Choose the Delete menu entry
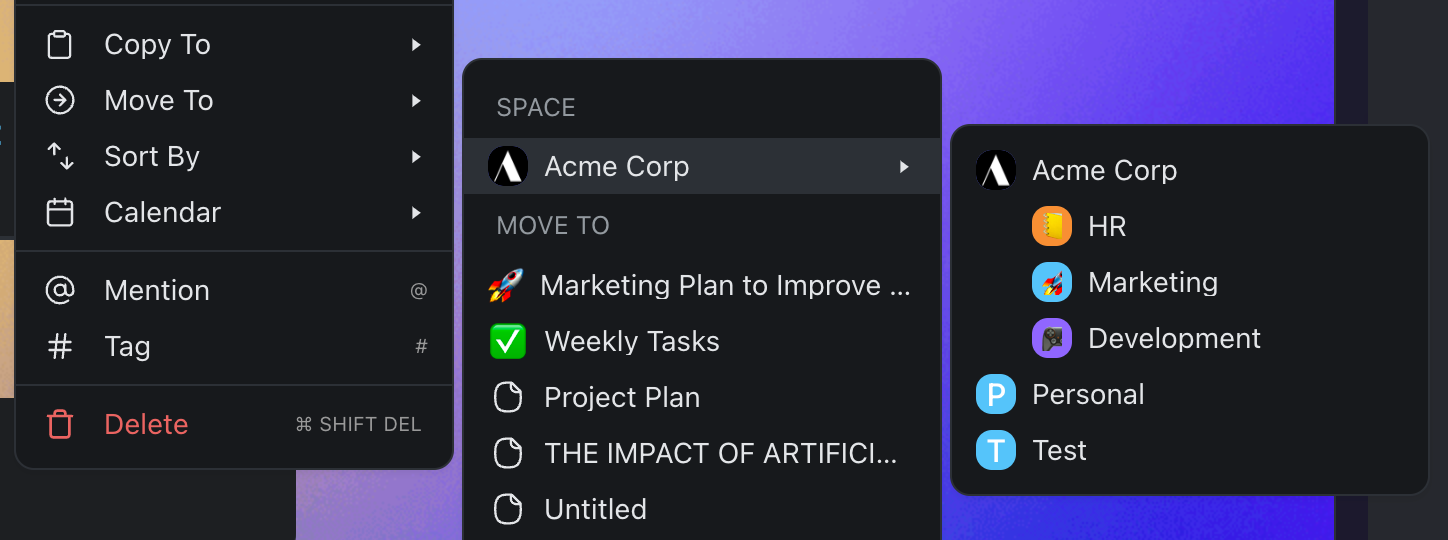The image size is (1448, 540). coord(146,425)
